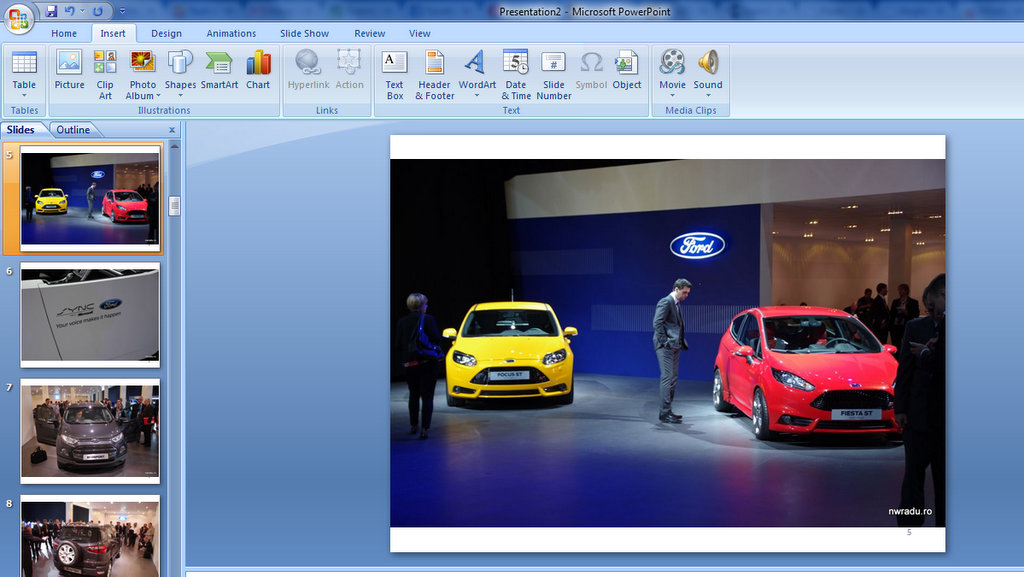Insert a Picture from file
This screenshot has width=1024, height=577.
pyautogui.click(x=69, y=70)
